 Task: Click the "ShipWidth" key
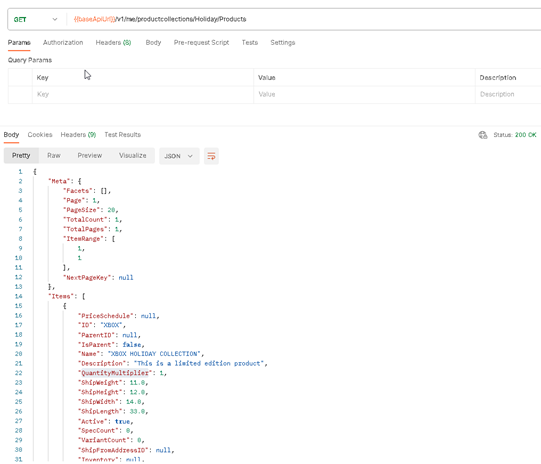pos(98,402)
